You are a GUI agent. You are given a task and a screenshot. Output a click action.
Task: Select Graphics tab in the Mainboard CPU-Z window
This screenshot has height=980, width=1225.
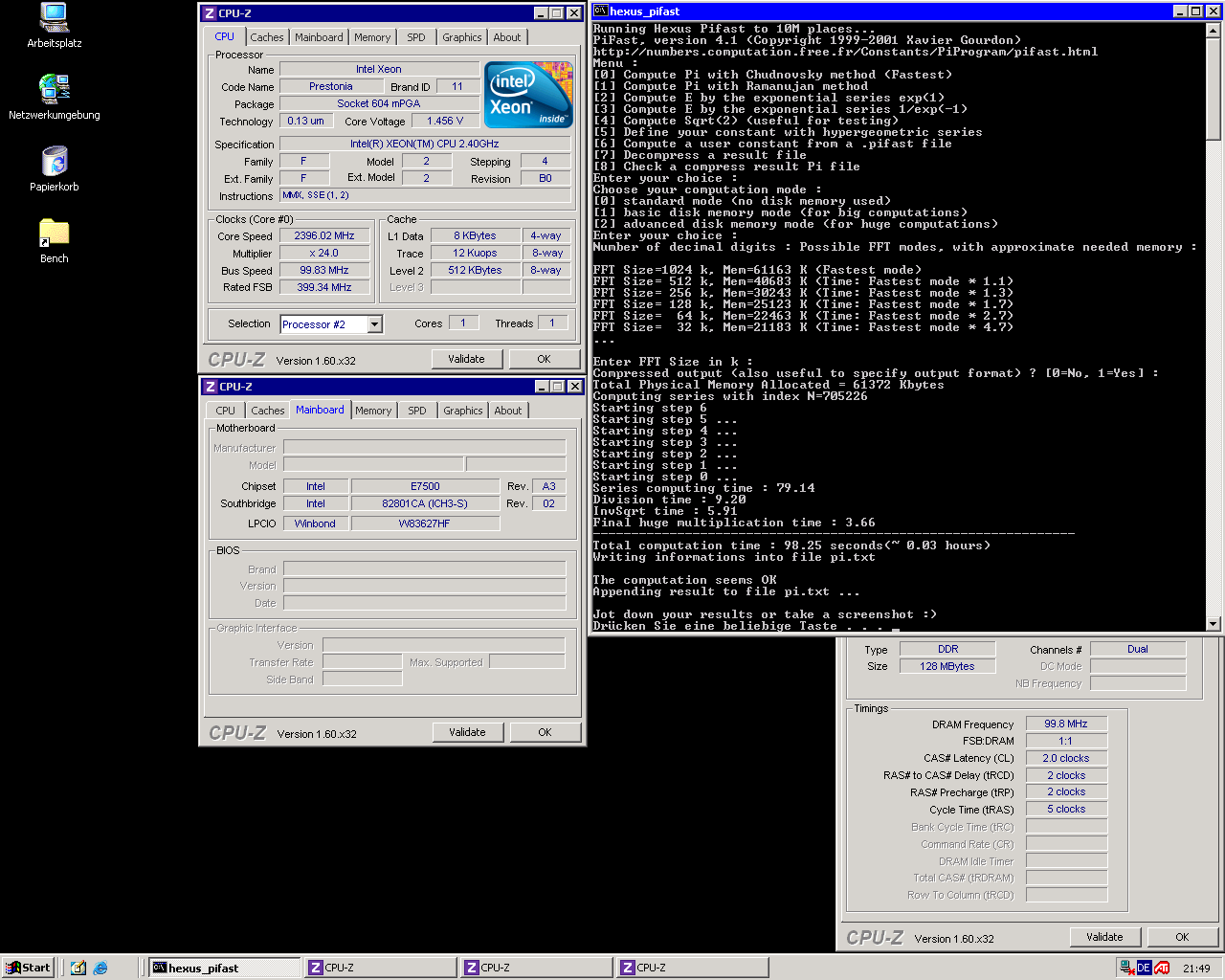coord(463,411)
